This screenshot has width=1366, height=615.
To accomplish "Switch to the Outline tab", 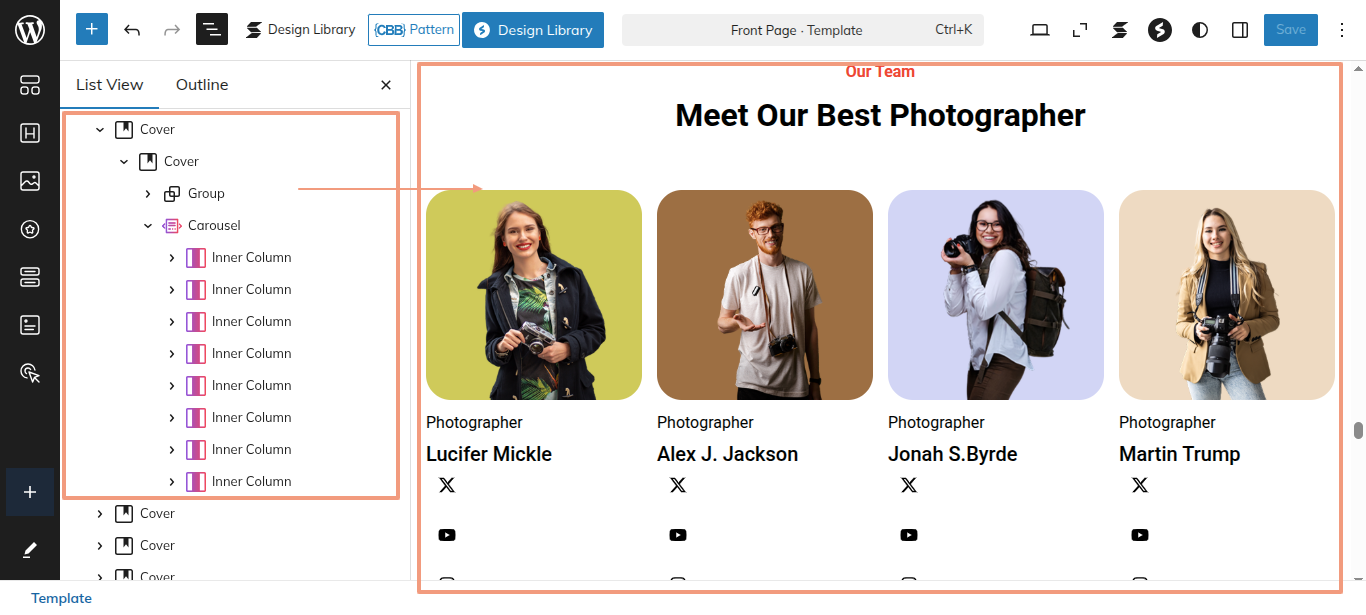I will click(x=202, y=85).
